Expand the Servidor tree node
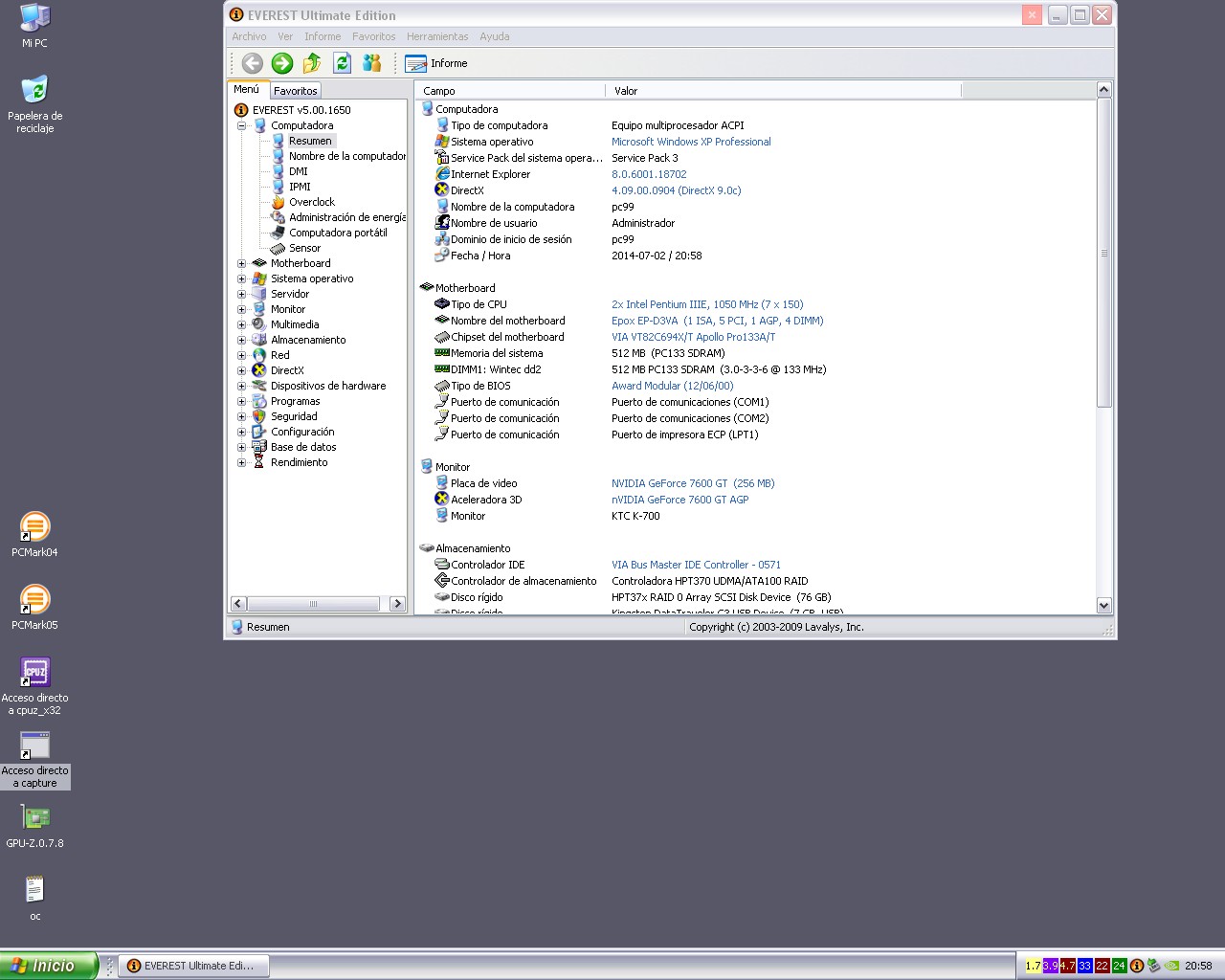 [242, 294]
